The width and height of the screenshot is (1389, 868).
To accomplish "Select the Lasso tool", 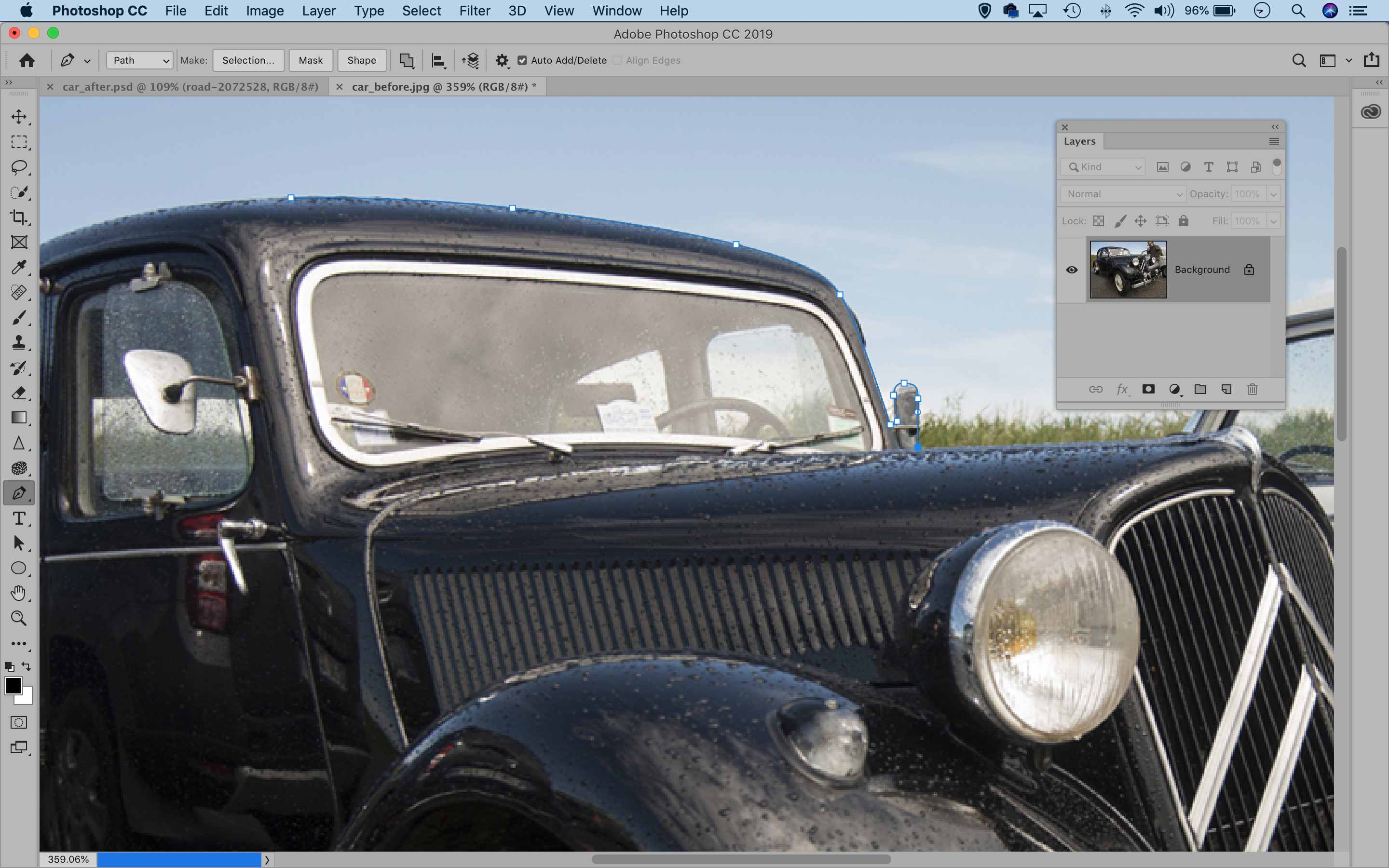I will click(x=19, y=167).
